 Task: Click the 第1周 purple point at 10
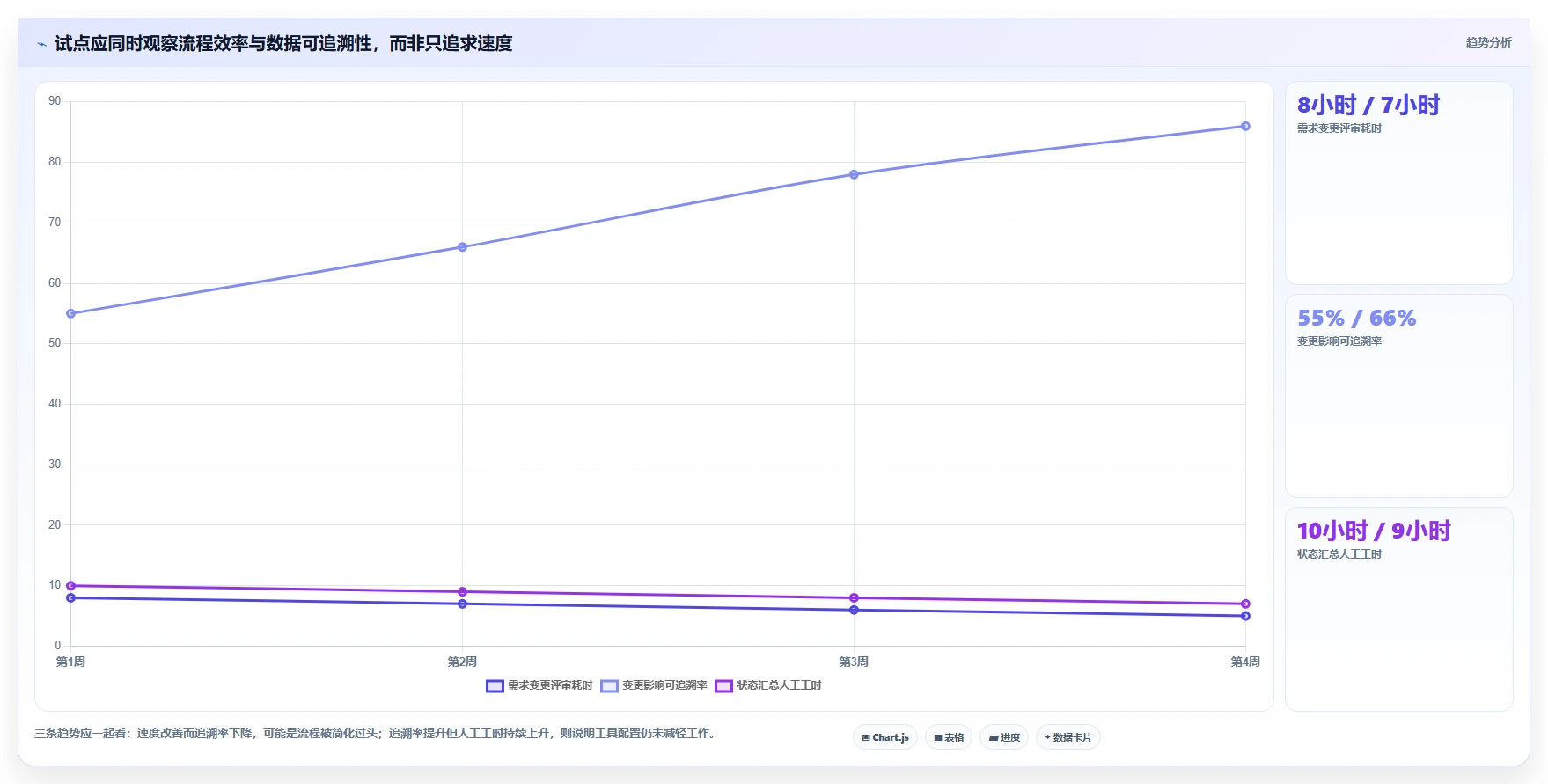71,586
